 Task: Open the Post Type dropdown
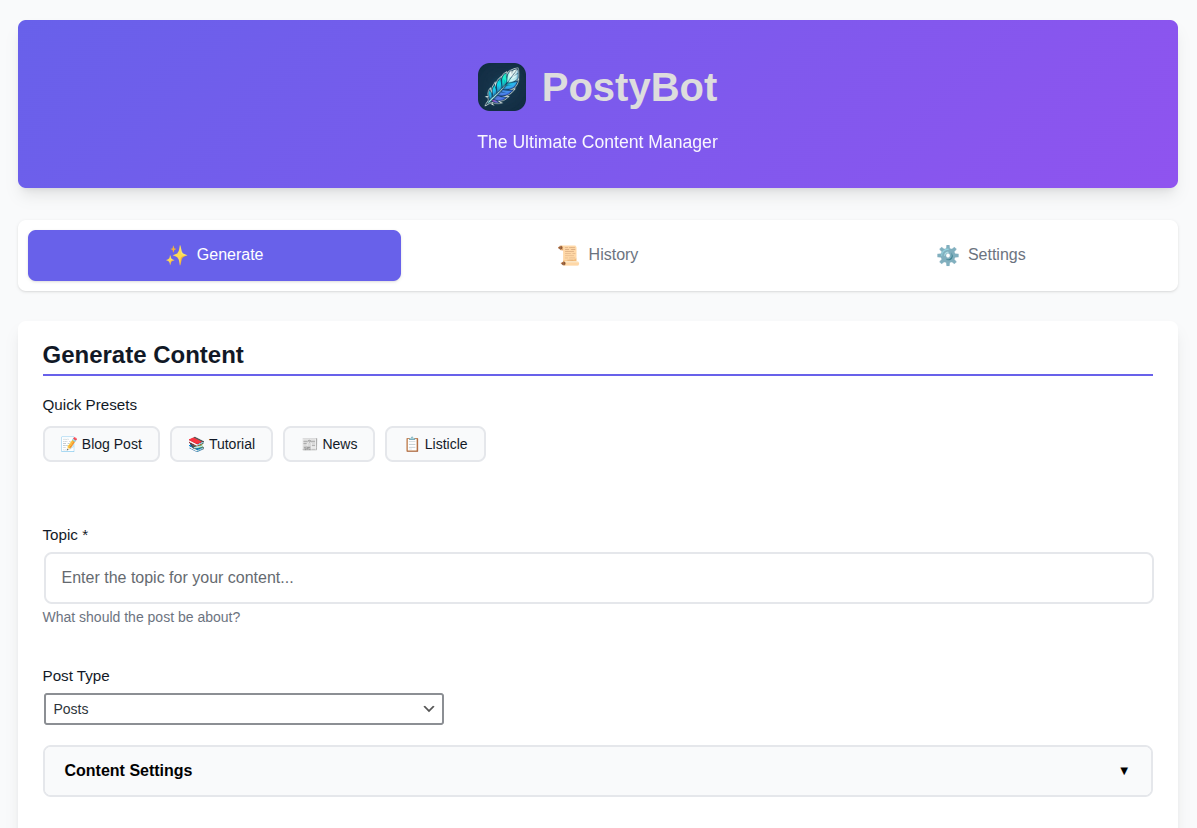(x=244, y=708)
